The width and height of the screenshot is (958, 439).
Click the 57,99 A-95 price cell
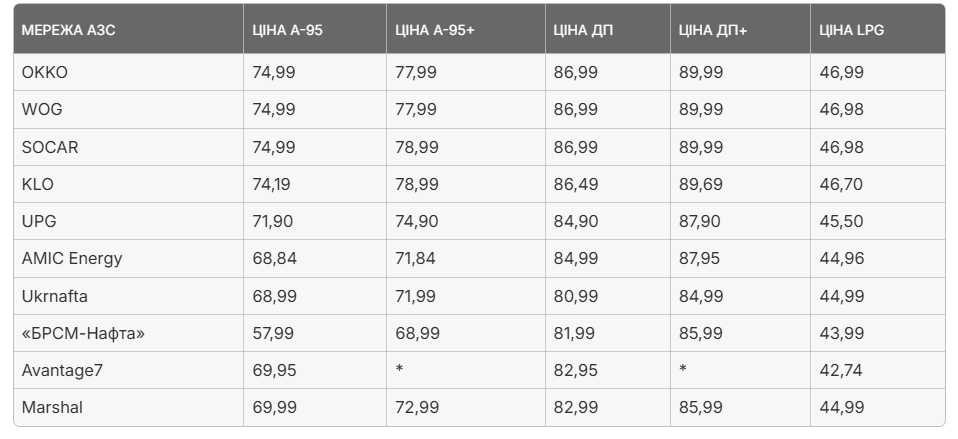274,333
